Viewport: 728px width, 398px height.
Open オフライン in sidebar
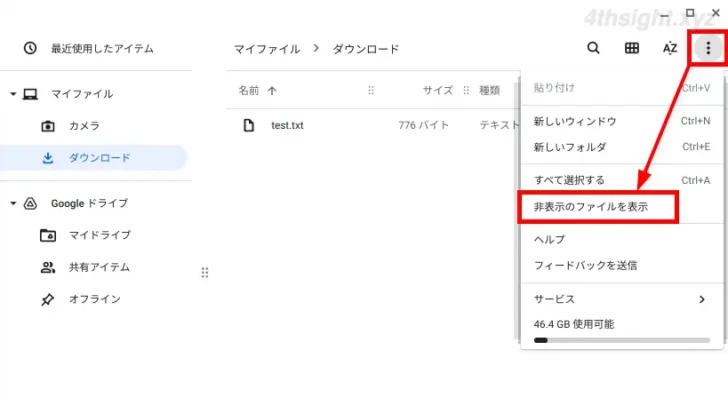click(96, 300)
